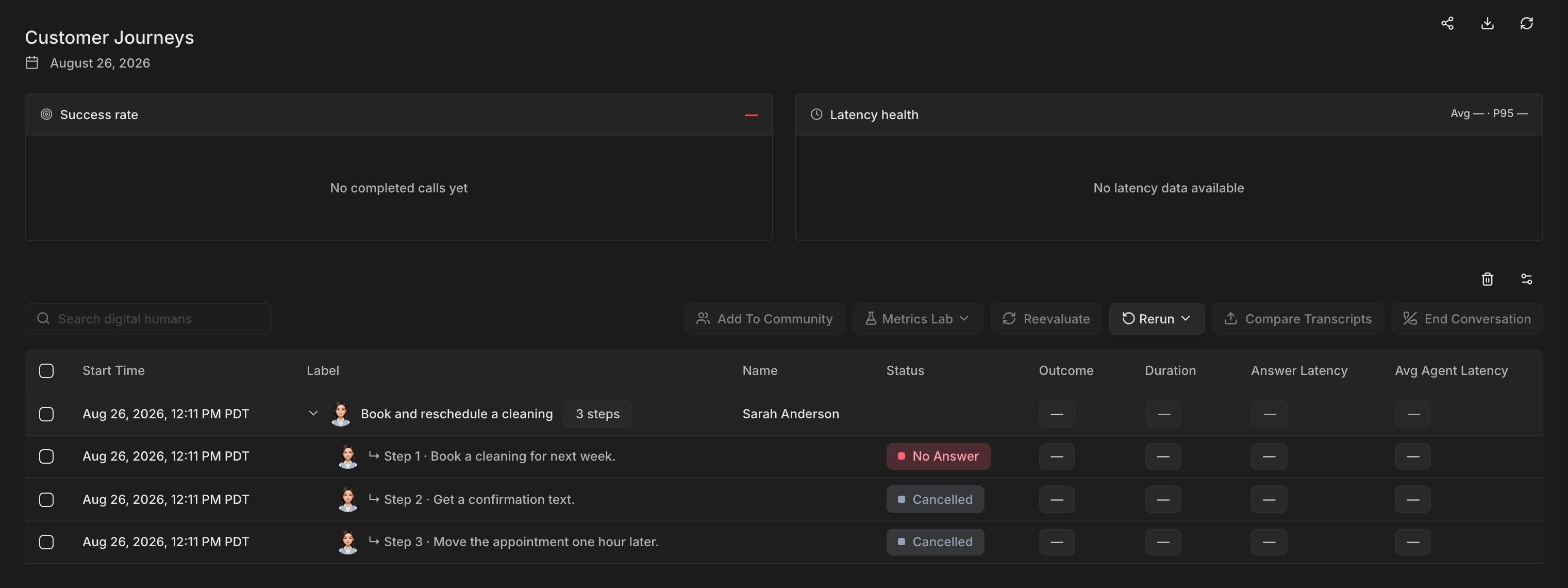
Task: Collapse the Book and reschedule a cleaning journey
Action: [313, 413]
